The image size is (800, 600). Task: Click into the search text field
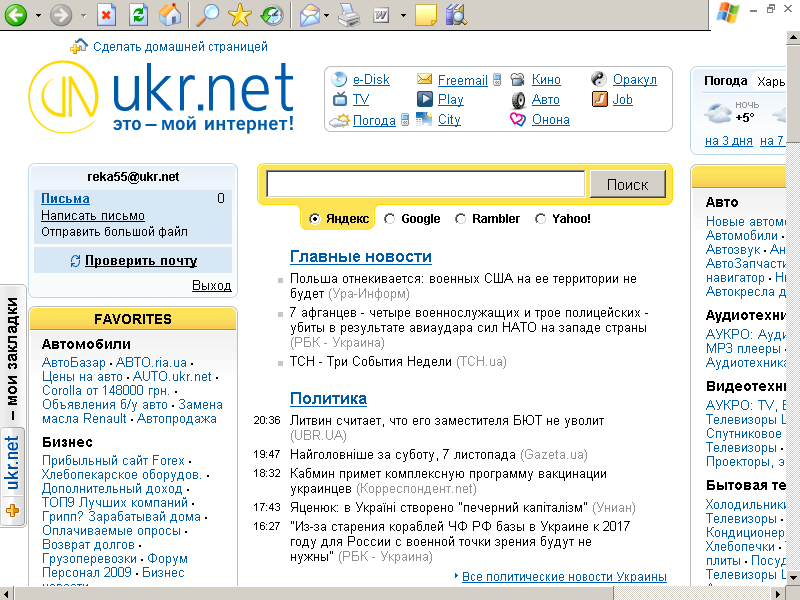tap(426, 184)
